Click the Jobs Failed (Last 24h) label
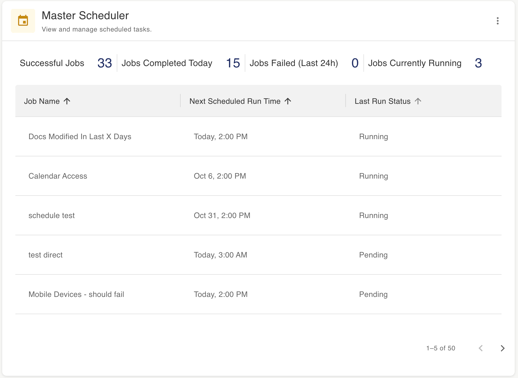The width and height of the screenshot is (518, 378). [x=294, y=63]
